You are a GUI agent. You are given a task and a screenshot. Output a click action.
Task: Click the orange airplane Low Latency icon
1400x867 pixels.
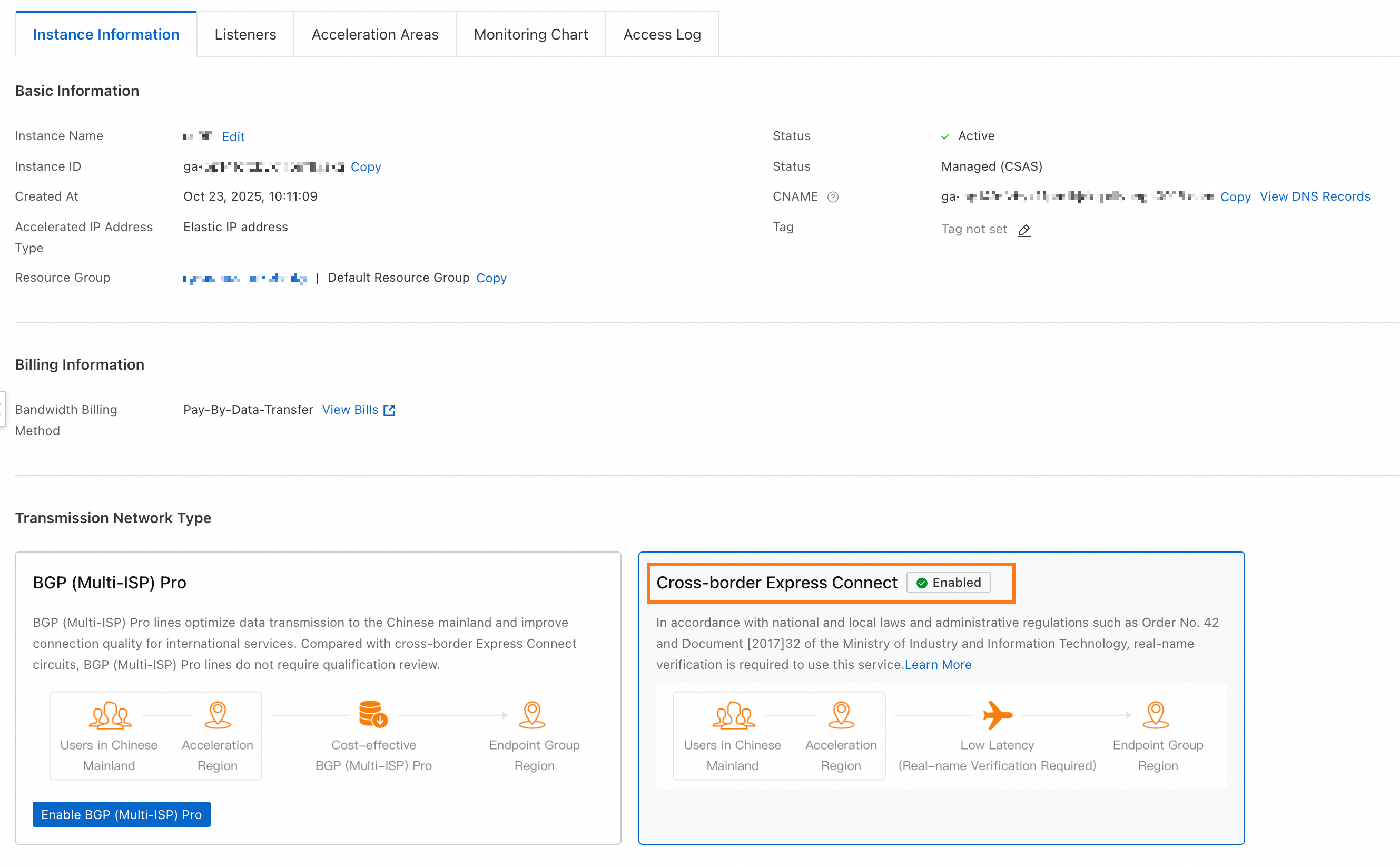pyautogui.click(x=997, y=715)
